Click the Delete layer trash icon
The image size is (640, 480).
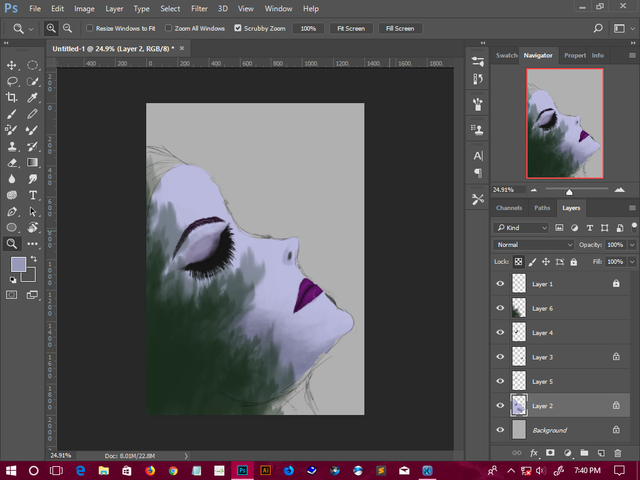[617, 453]
